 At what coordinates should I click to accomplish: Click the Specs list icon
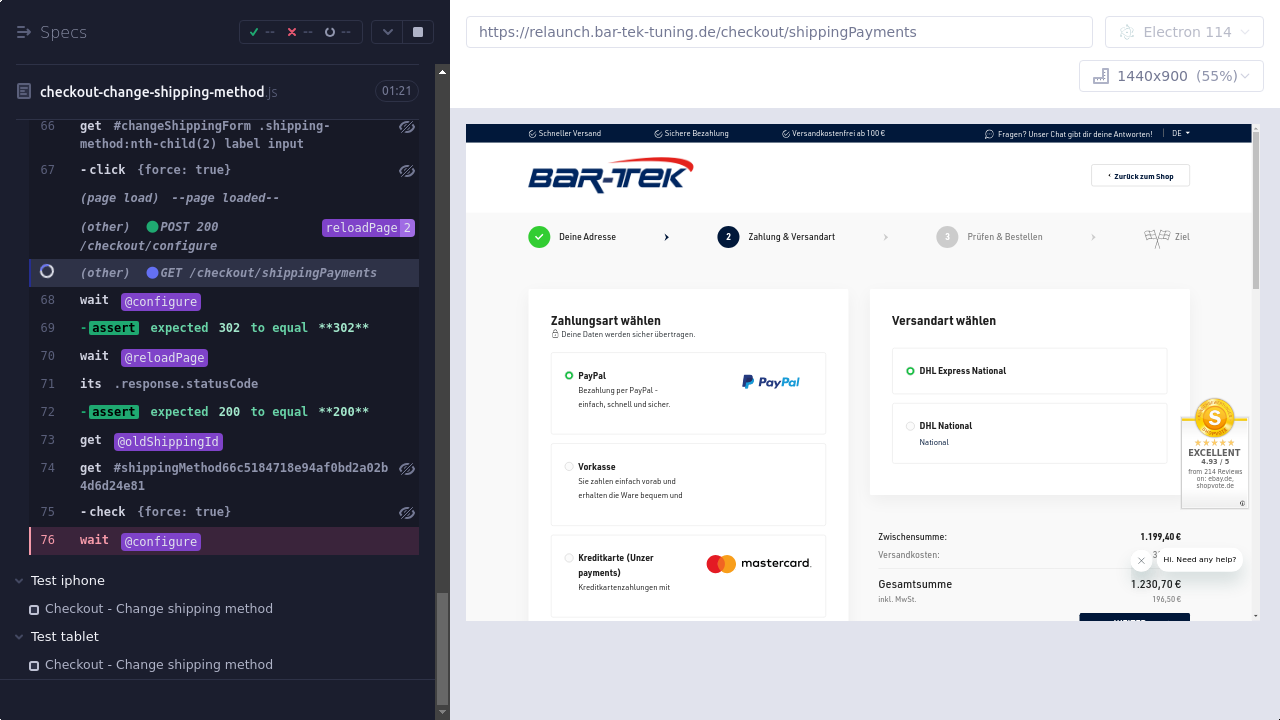24,32
